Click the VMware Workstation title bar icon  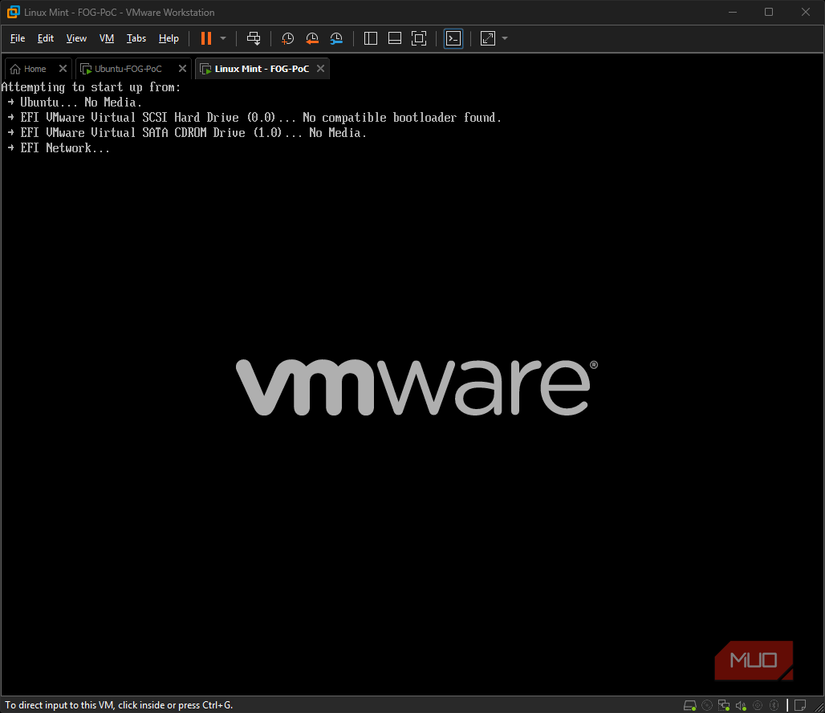point(13,12)
